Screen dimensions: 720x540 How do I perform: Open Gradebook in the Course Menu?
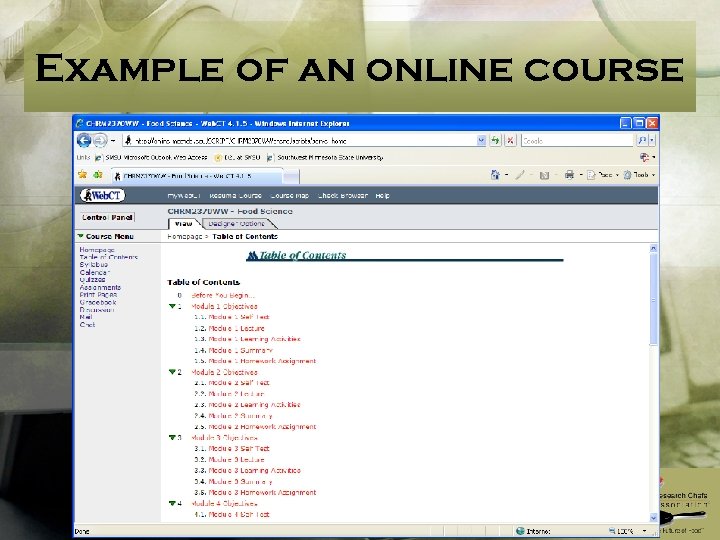(x=98, y=303)
